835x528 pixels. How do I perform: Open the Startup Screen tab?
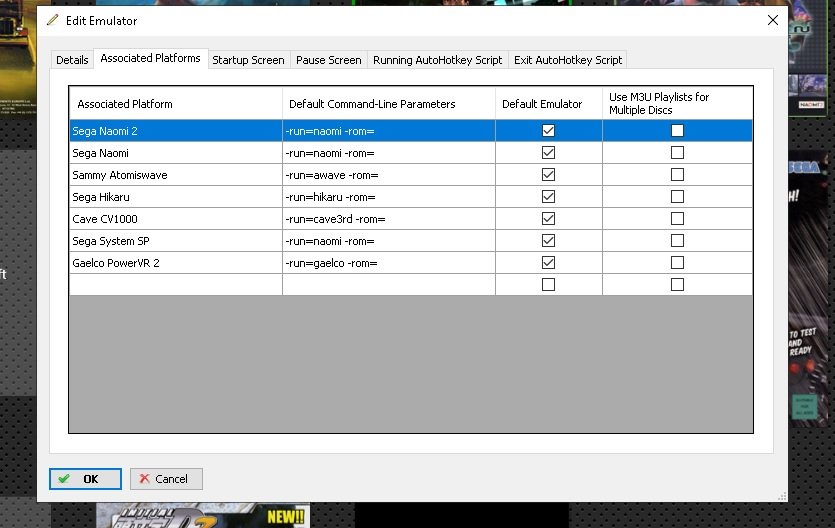(248, 60)
